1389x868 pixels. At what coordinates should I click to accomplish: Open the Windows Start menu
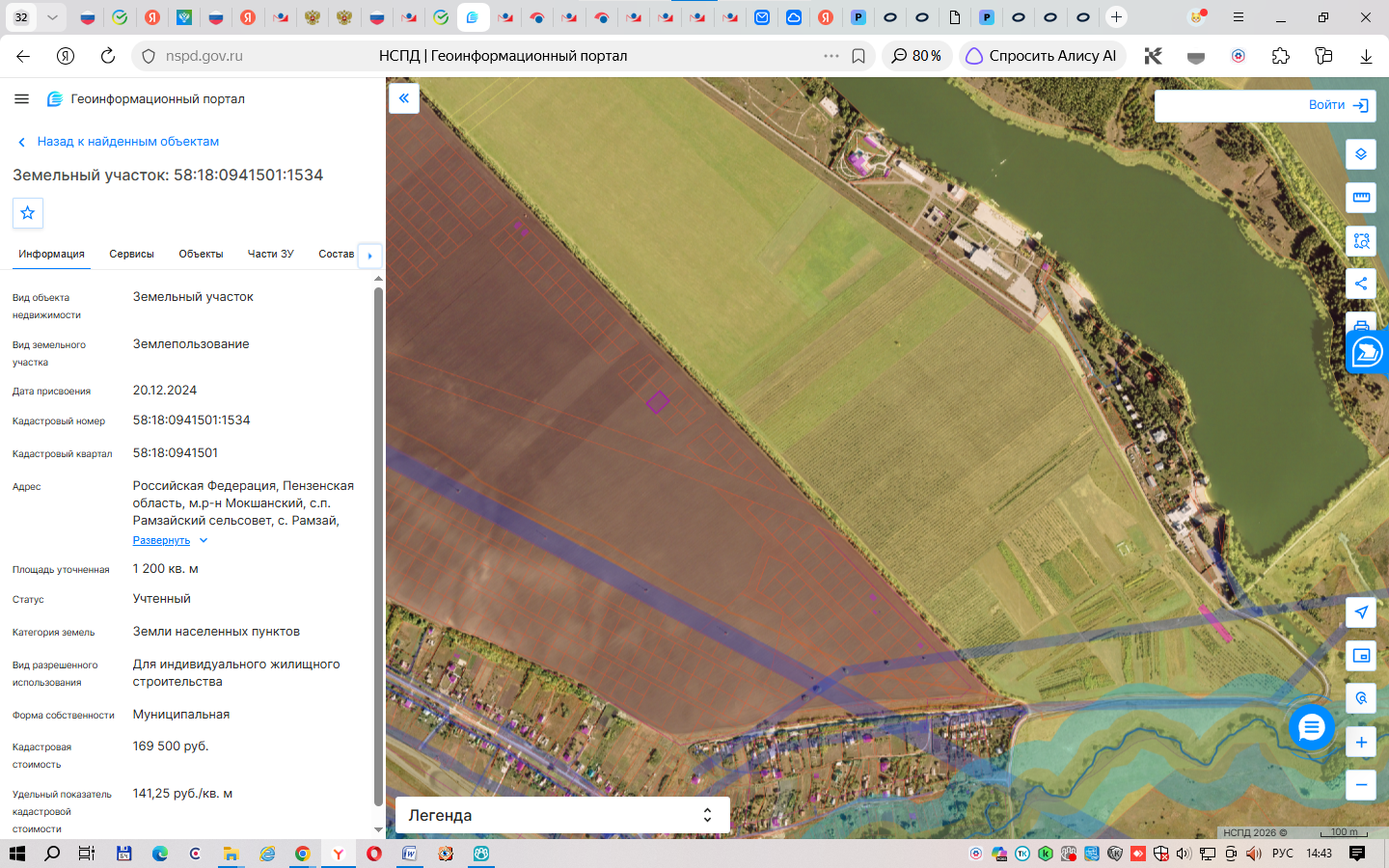click(x=17, y=854)
